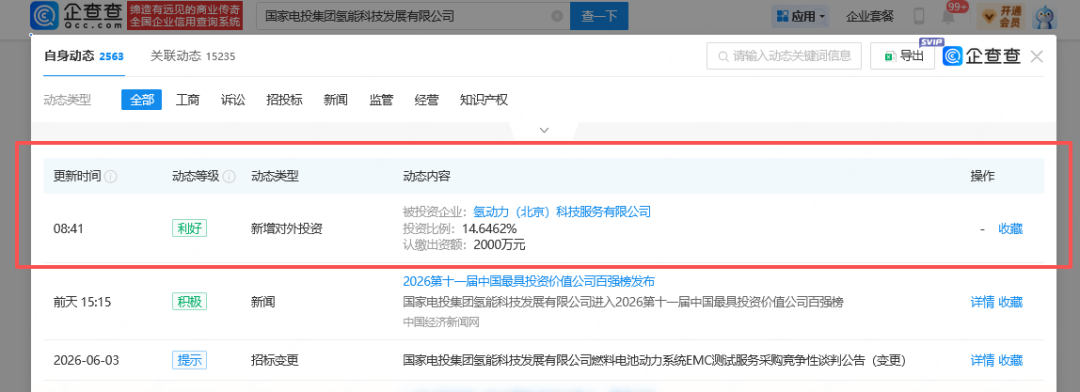The width and height of the screenshot is (1080, 392).
Task: Click the 2026-06-03 date cell
Action: [86, 360]
